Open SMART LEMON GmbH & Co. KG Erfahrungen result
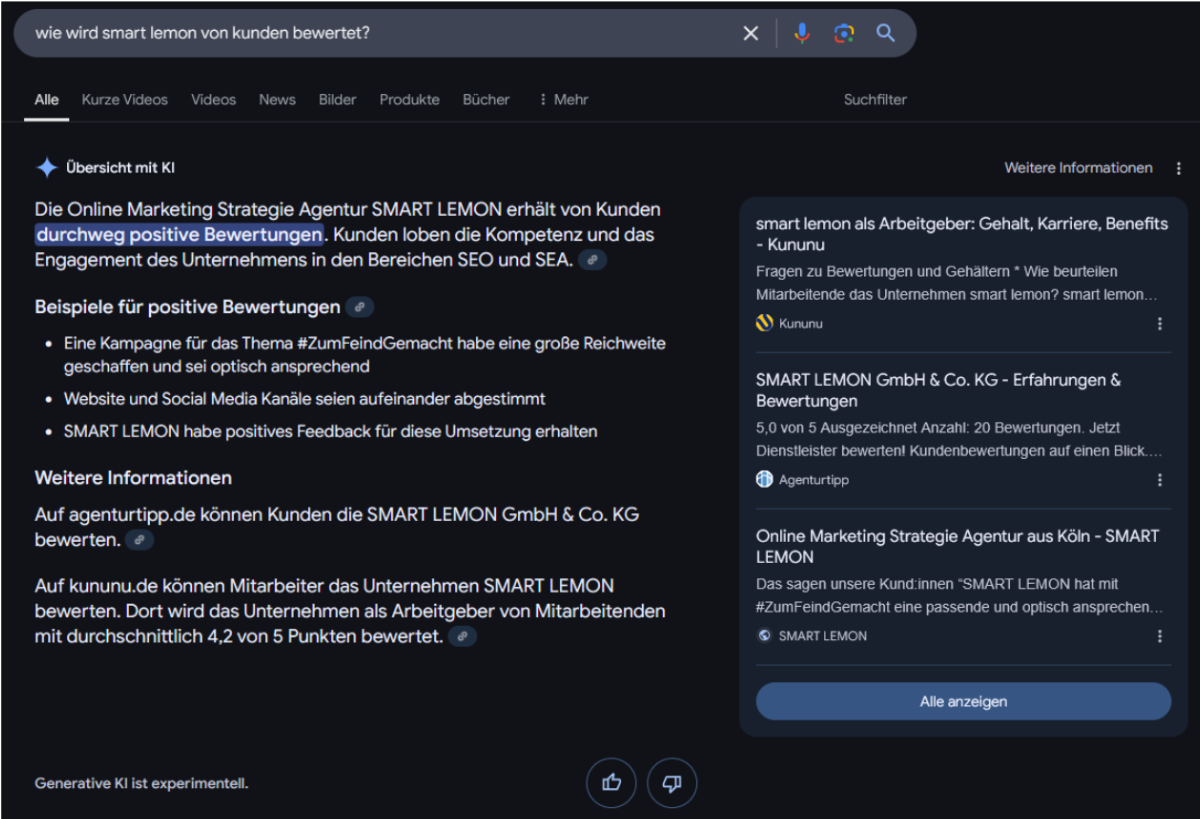Image resolution: width=1200 pixels, height=819 pixels. (x=939, y=390)
